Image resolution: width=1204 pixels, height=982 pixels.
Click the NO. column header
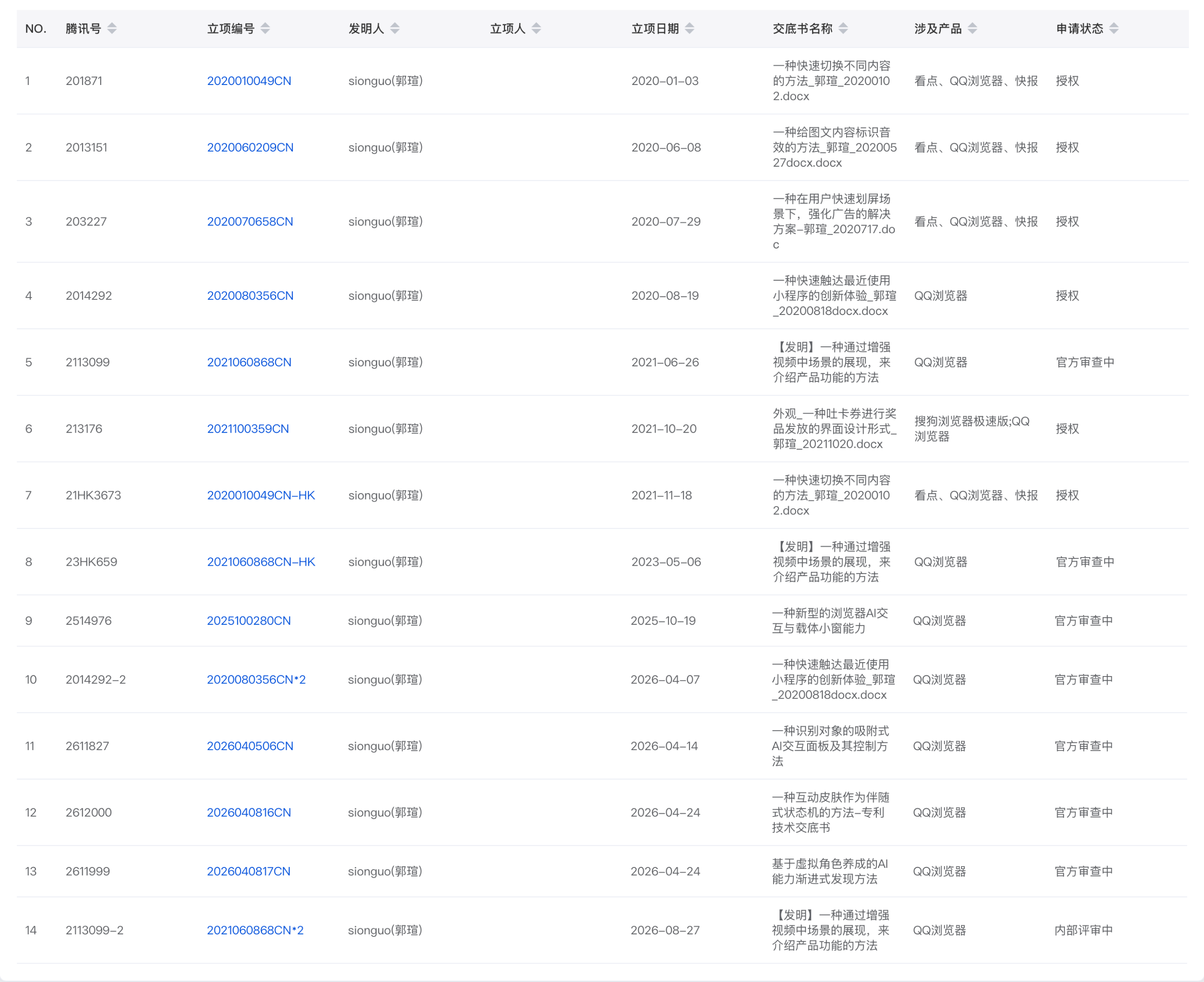tap(36, 28)
